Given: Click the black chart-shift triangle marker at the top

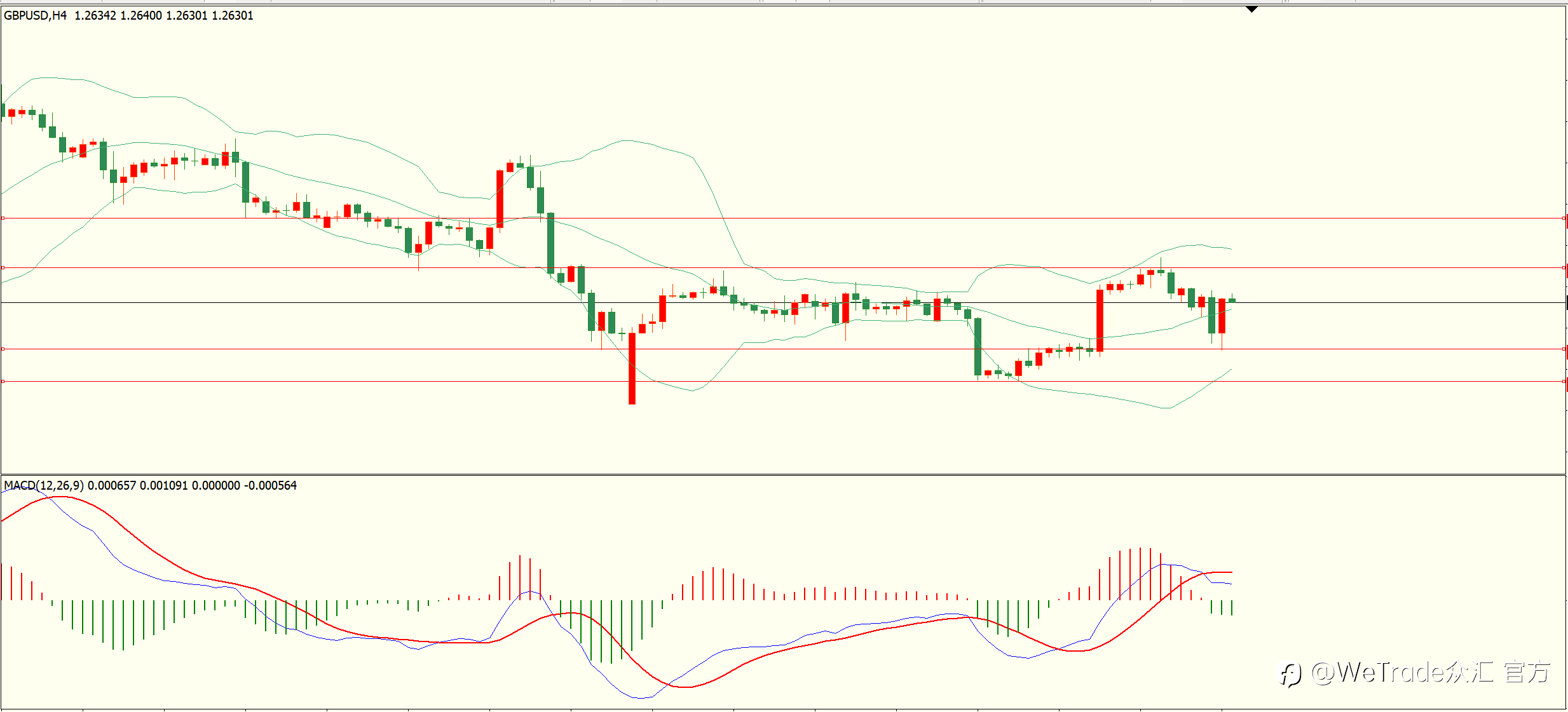Looking at the screenshot, I should coord(1251,10).
